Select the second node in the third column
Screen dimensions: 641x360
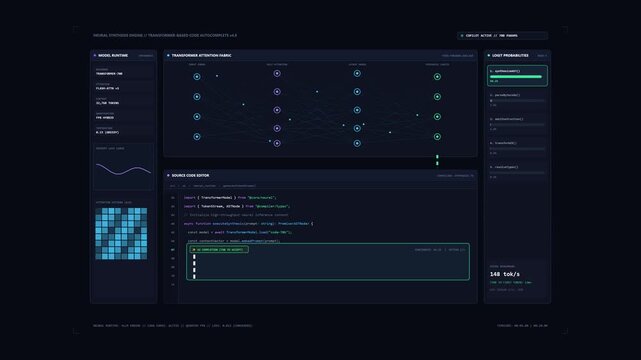pyautogui.click(x=357, y=92)
